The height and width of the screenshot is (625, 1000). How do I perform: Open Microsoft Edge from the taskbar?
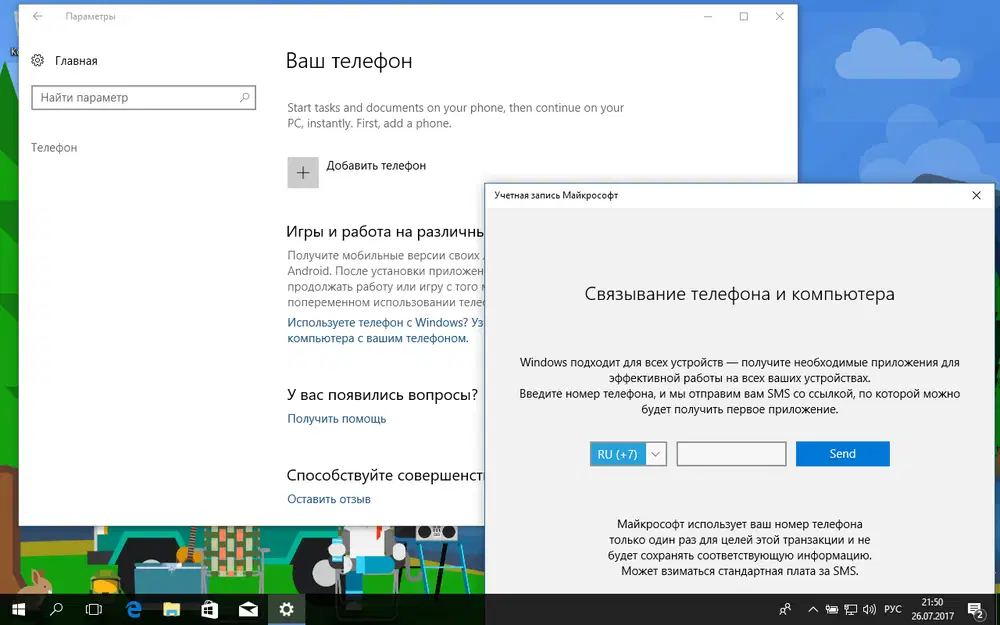coord(133,609)
